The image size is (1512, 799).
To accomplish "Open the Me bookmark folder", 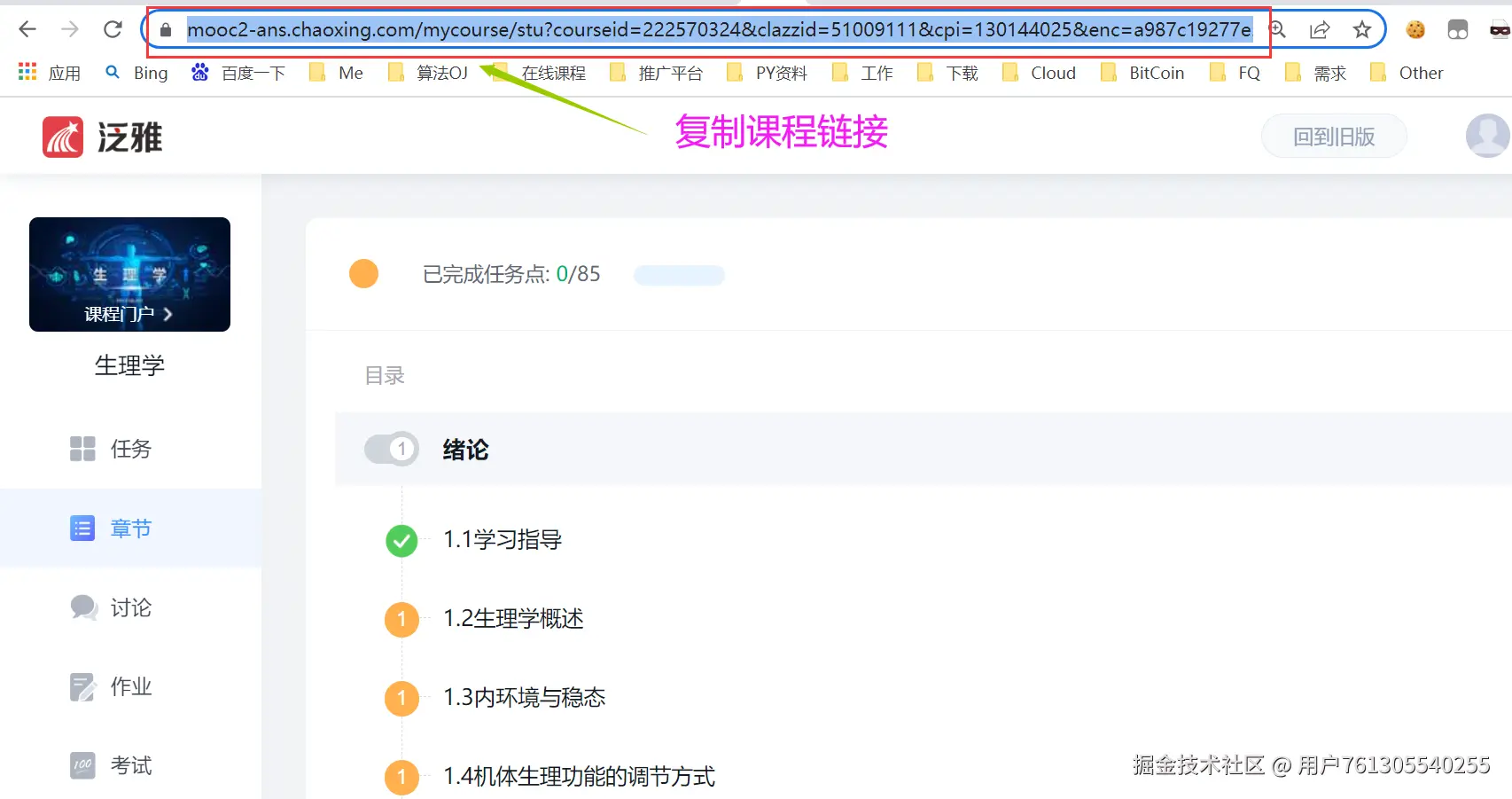I will click(x=336, y=73).
